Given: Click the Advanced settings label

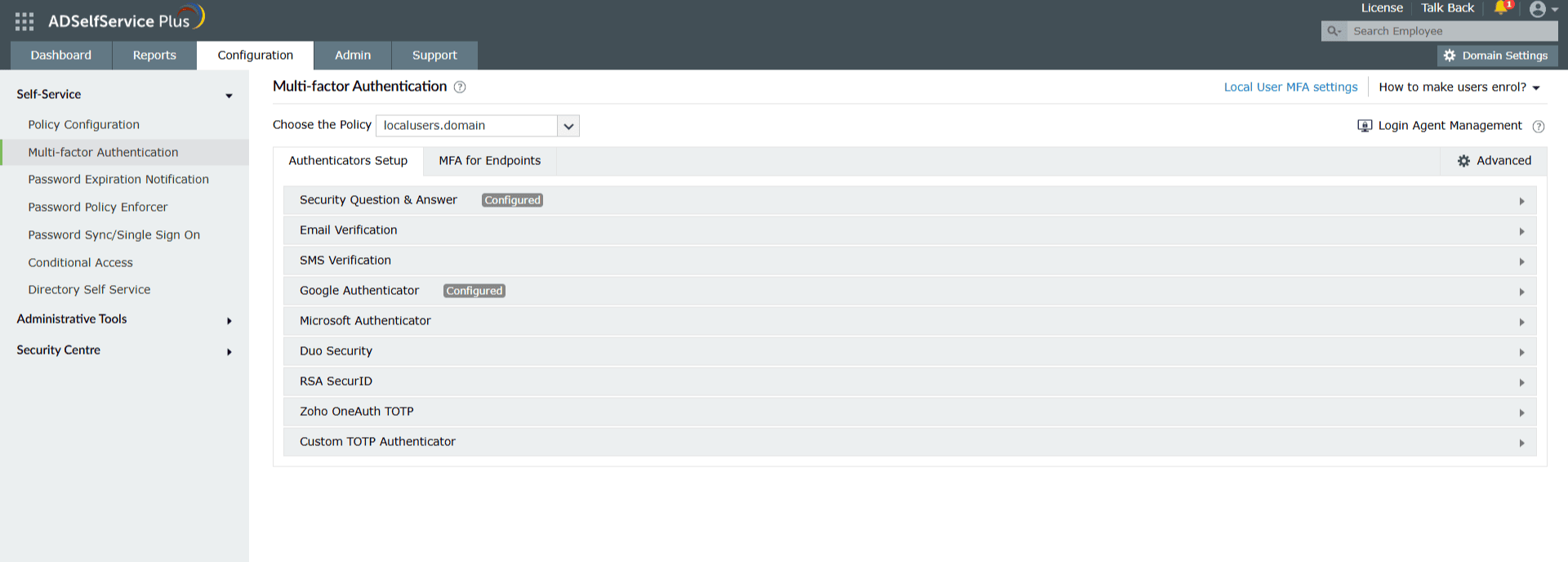Looking at the screenshot, I should point(1503,161).
